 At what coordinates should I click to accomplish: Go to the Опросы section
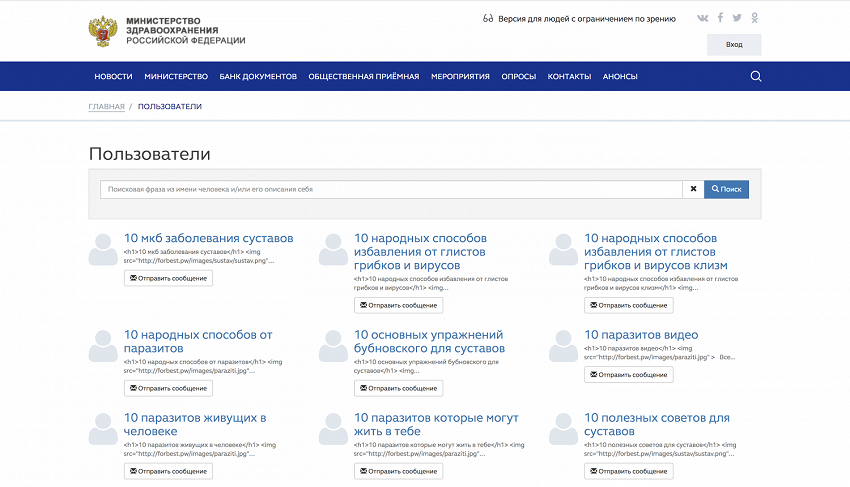coord(518,77)
